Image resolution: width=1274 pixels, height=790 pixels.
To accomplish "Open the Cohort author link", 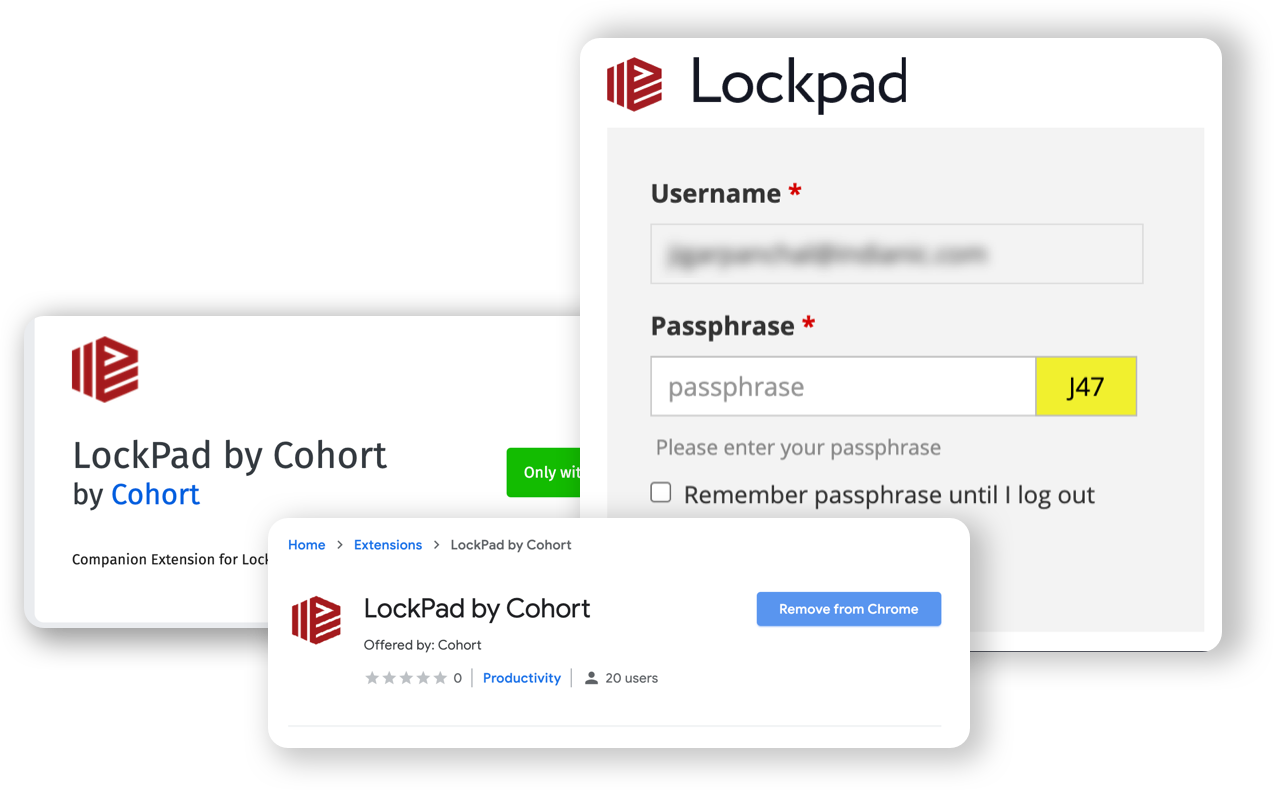I will click(x=155, y=495).
